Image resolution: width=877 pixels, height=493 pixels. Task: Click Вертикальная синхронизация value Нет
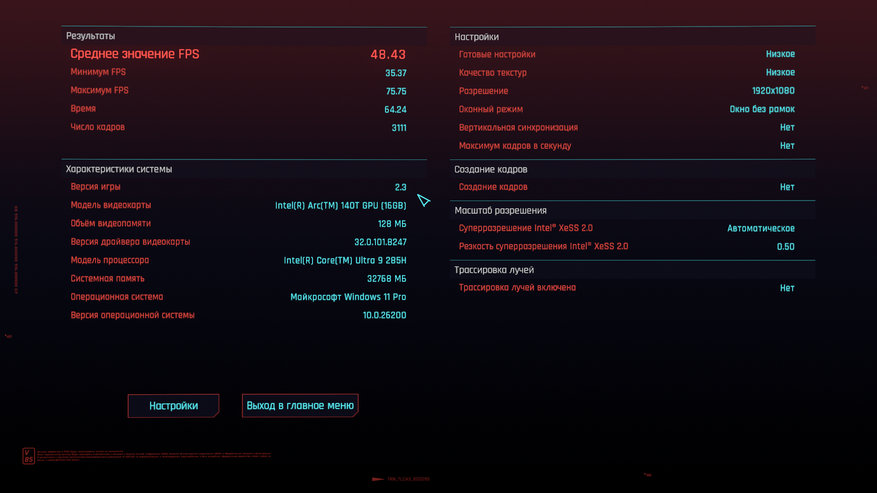[787, 128]
